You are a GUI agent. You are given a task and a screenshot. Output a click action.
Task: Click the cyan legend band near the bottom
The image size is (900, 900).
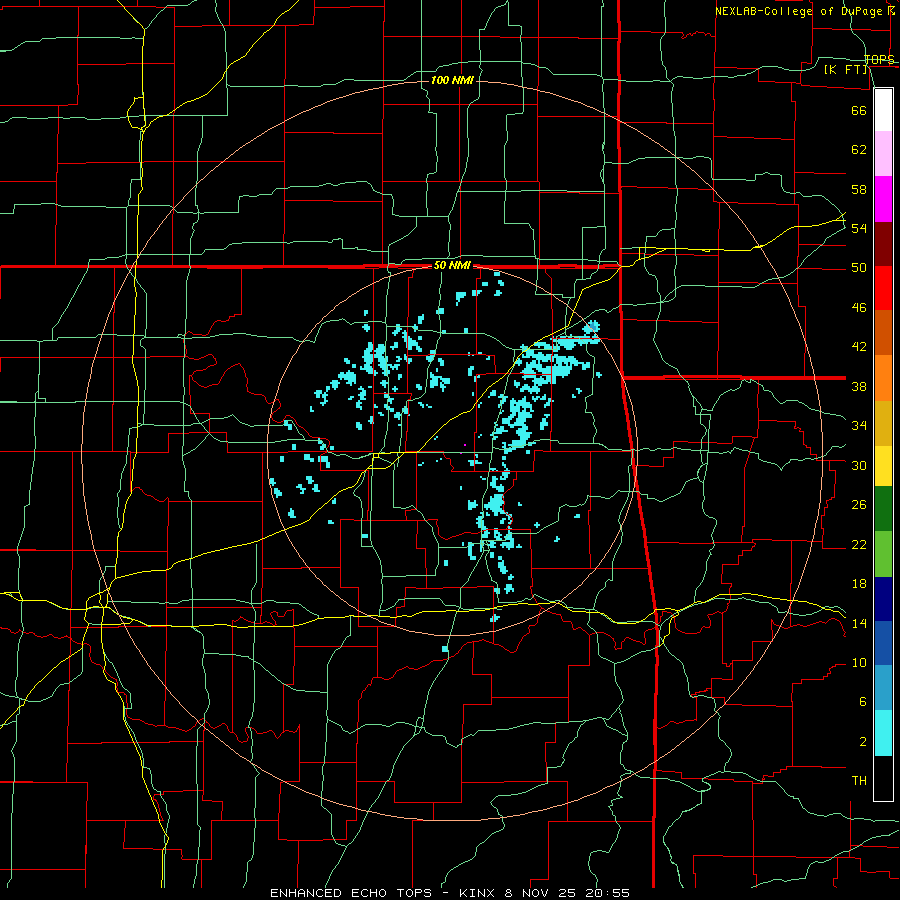coord(883,733)
